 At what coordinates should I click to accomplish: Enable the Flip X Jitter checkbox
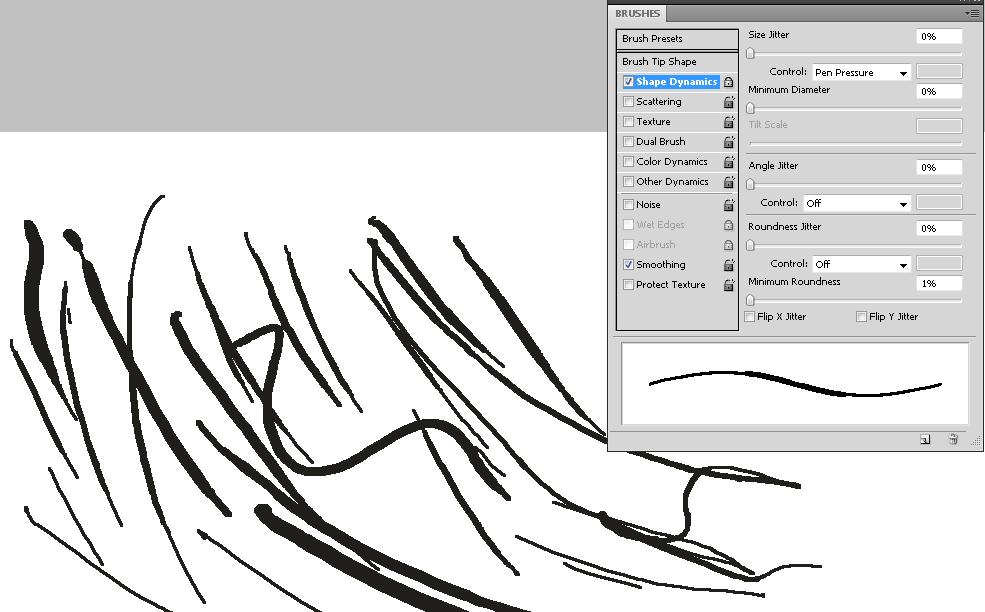750,317
